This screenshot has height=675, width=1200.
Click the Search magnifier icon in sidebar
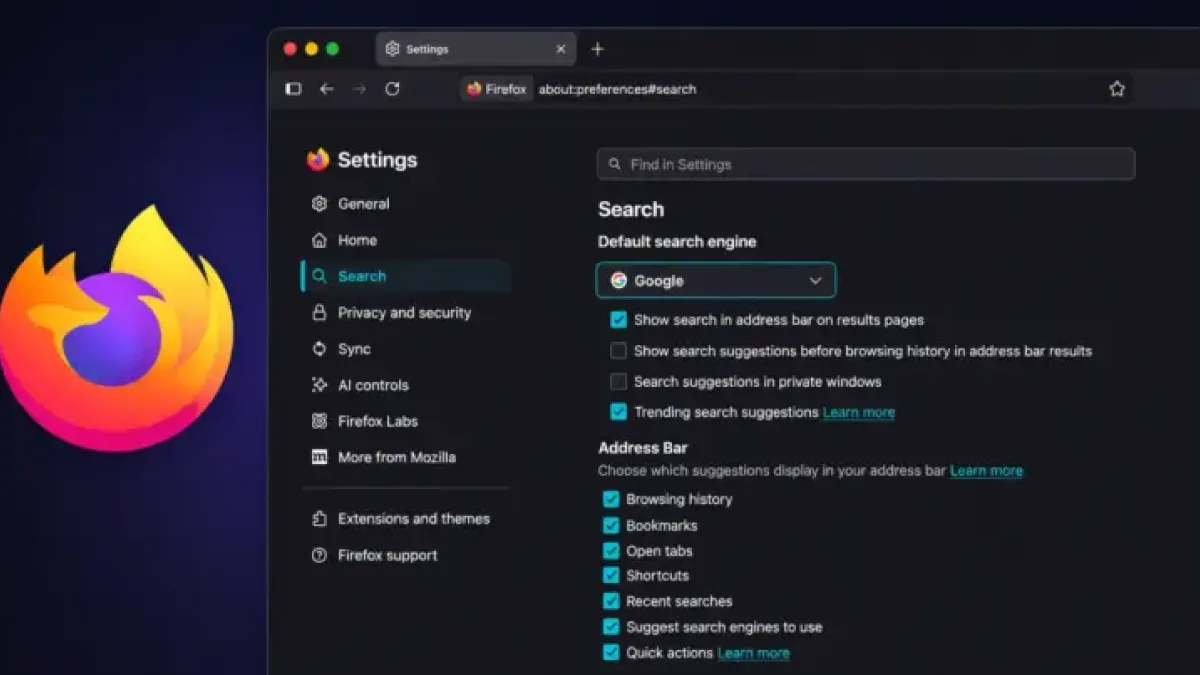tap(319, 276)
